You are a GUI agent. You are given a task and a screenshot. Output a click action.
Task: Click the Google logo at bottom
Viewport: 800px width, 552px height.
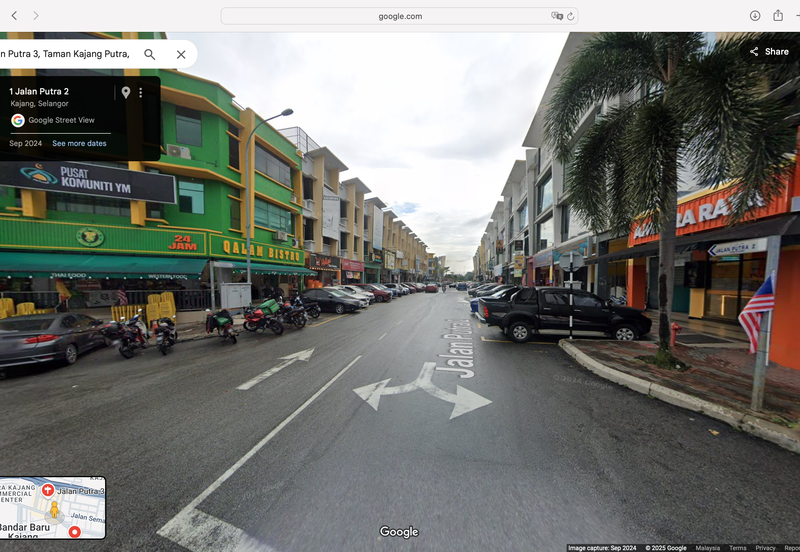[x=399, y=532]
